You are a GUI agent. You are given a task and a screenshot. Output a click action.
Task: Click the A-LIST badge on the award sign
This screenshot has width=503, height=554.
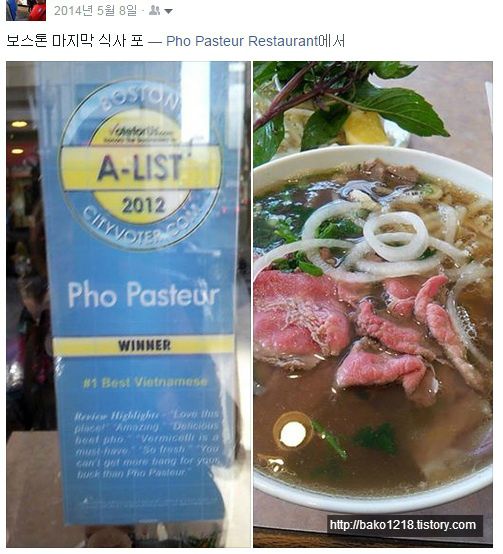[x=141, y=167]
